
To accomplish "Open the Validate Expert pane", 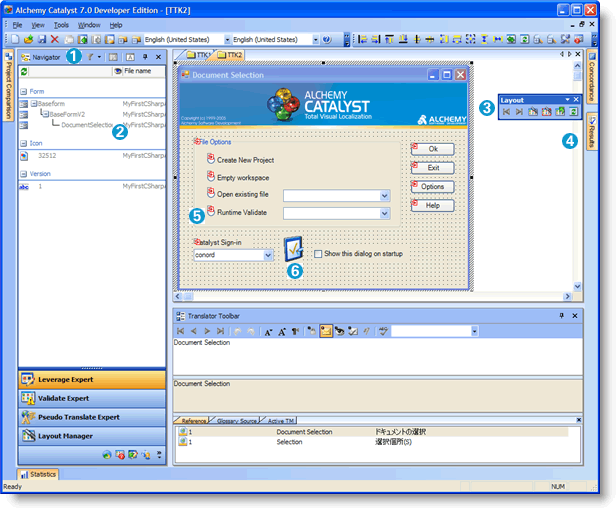I will [x=92, y=398].
